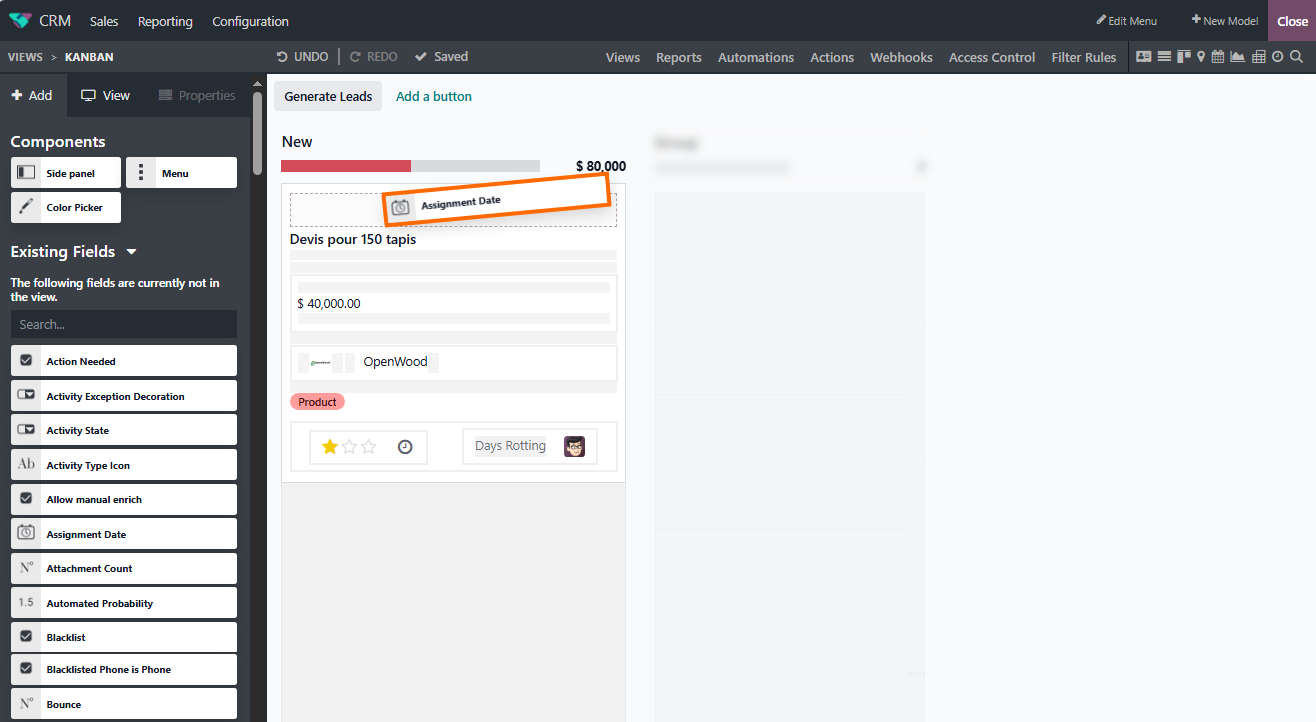Toggle the first priority star

click(329, 447)
